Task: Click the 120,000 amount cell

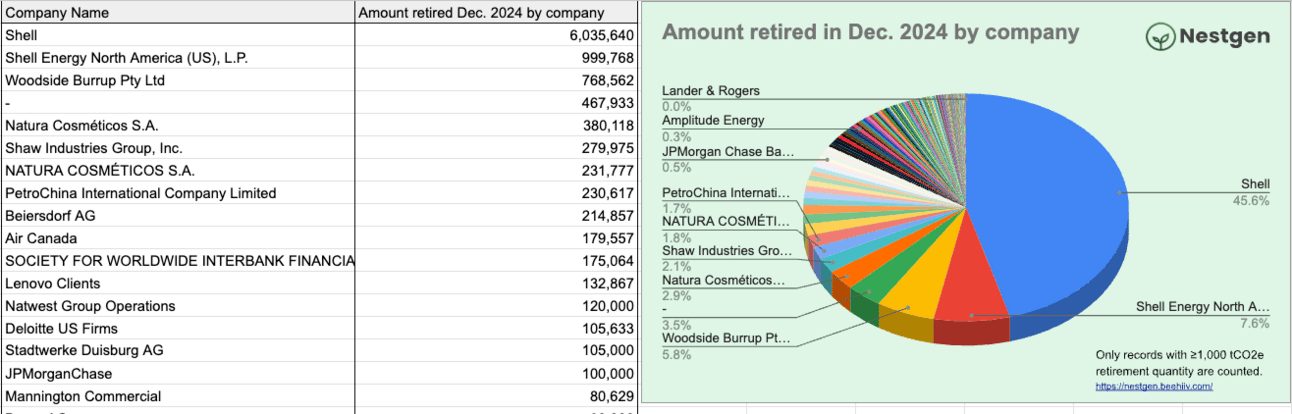Action: 497,306
